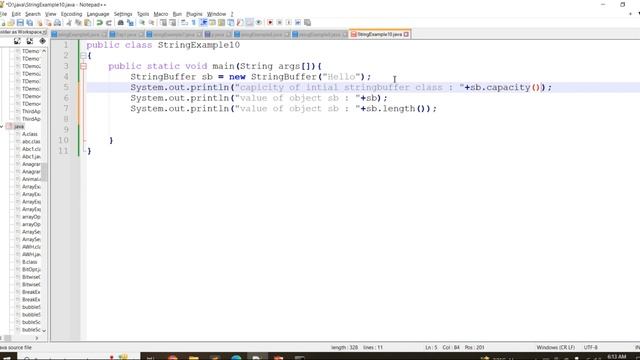Viewport: 640px width, 360px height.
Task: Click the workspace tree scroll-down arrow
Action: coord(44,330)
